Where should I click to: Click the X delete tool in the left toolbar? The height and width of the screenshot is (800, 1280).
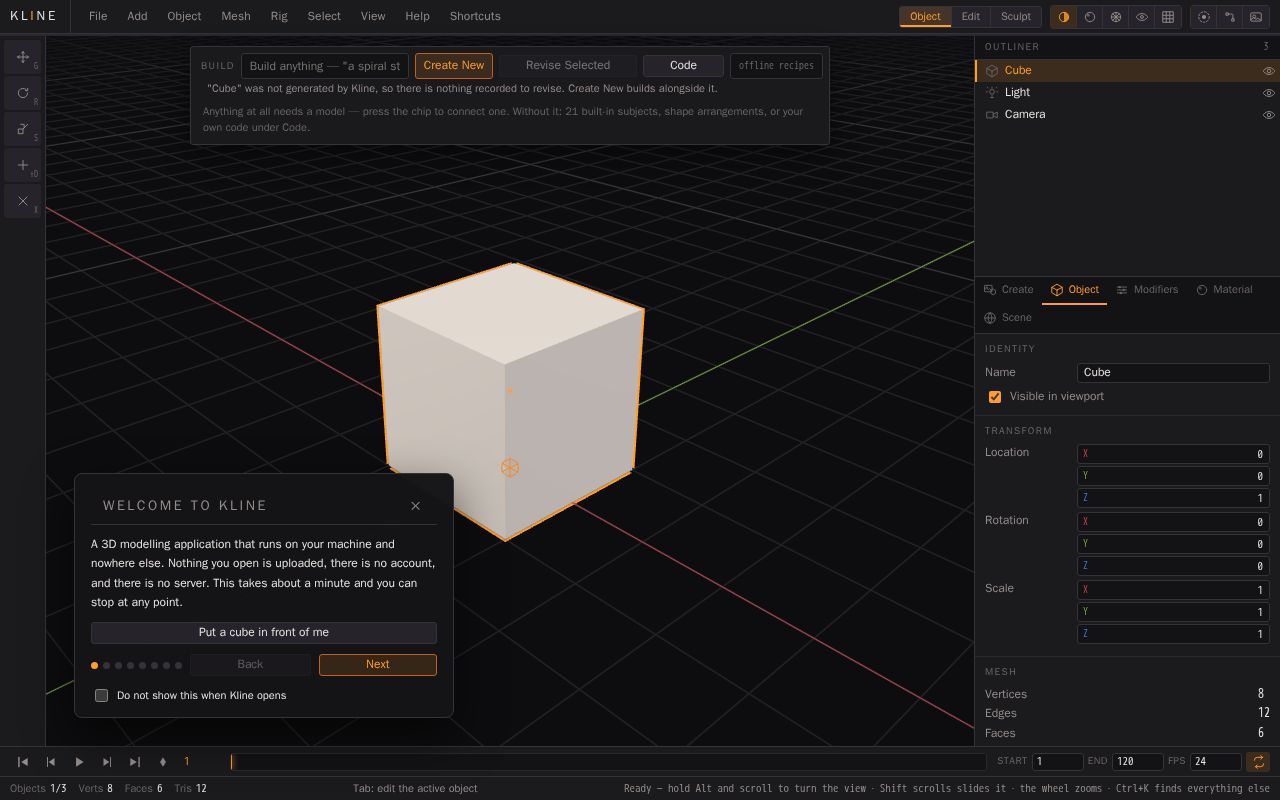coord(22,201)
